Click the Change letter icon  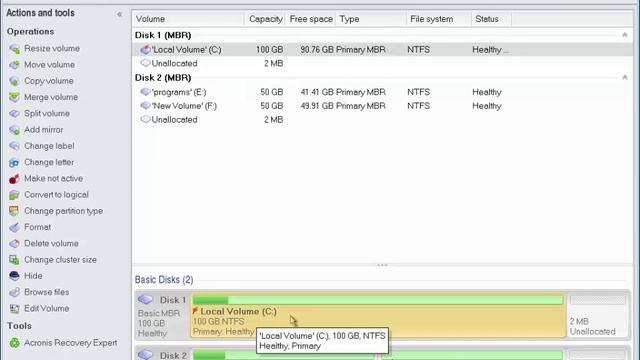point(15,162)
